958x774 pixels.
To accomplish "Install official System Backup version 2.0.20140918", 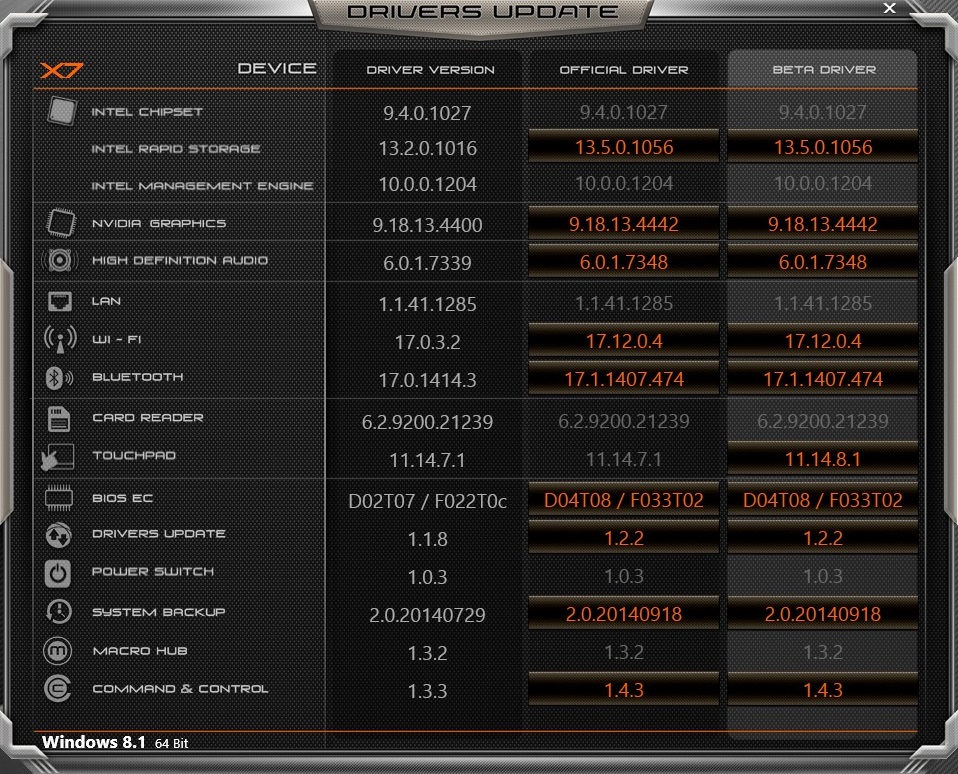I will pyautogui.click(x=624, y=613).
